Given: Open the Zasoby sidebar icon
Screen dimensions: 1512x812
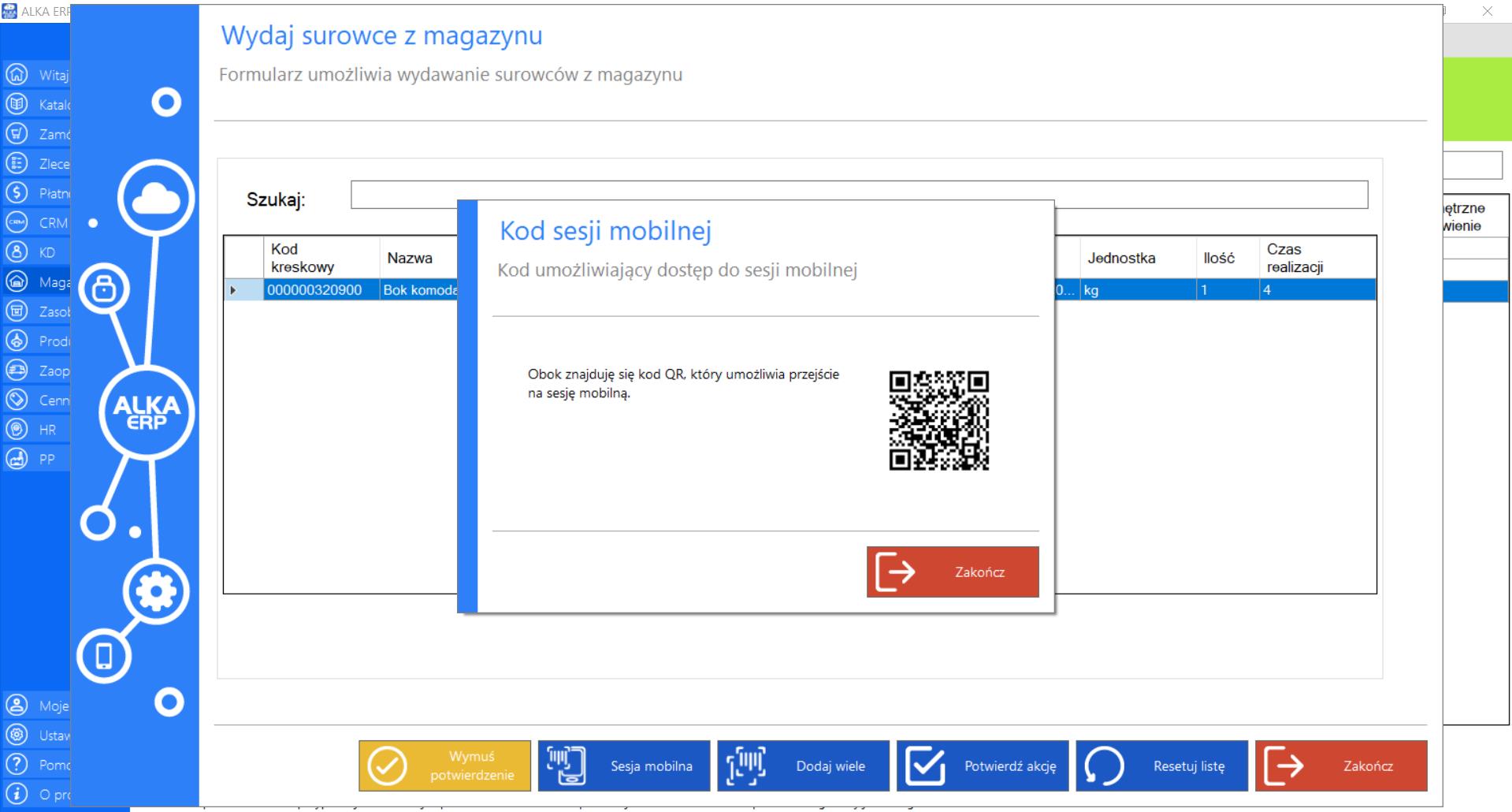Looking at the screenshot, I should click(17, 311).
